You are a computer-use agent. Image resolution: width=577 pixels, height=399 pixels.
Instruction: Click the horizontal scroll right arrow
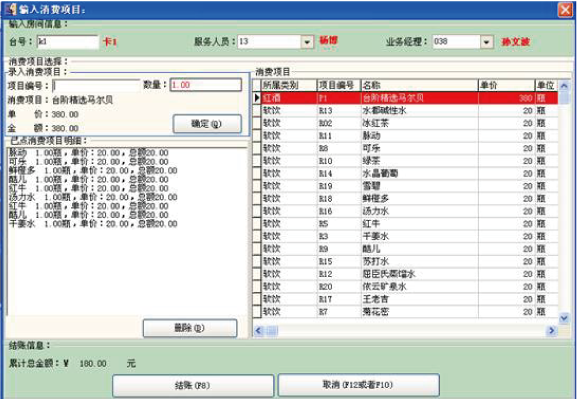click(x=552, y=331)
